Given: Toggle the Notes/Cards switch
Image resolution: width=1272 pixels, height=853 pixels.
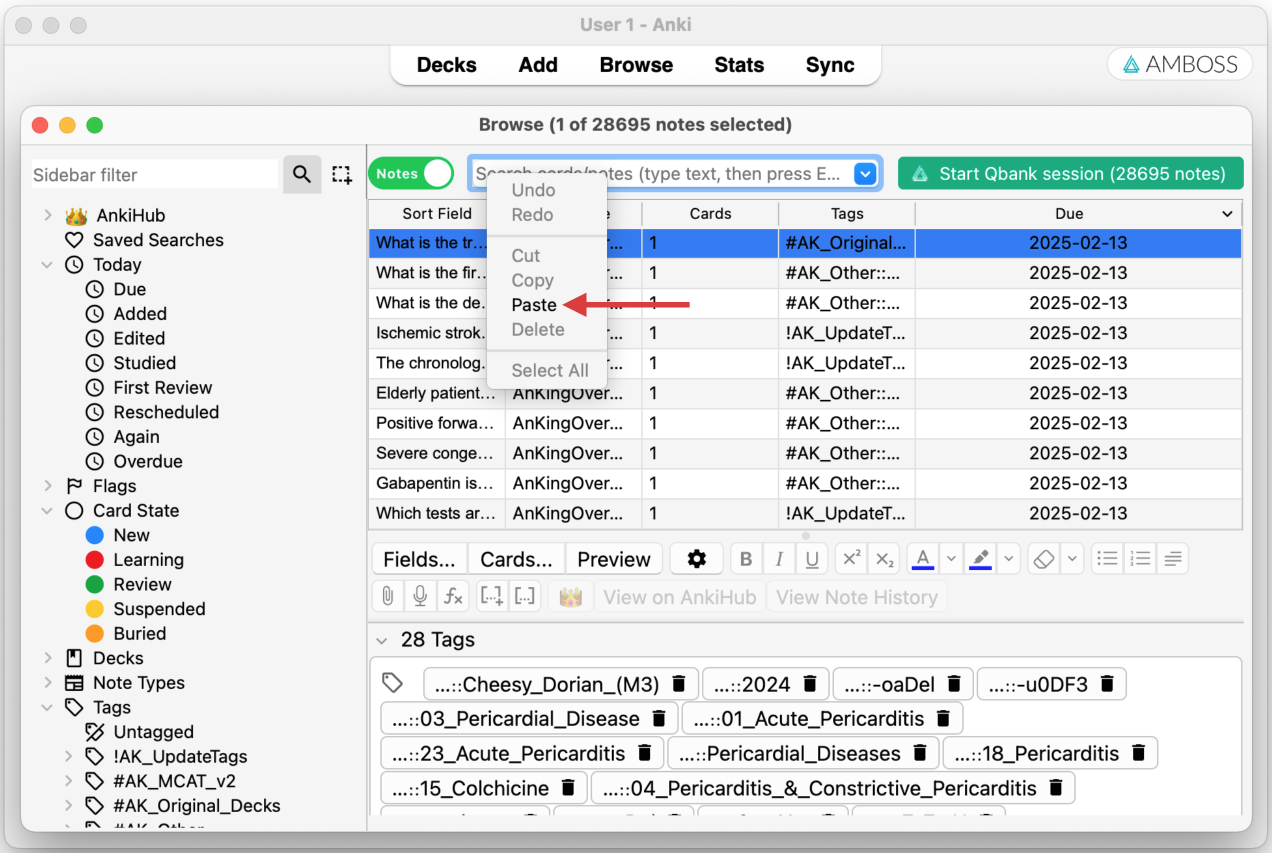Looking at the screenshot, I should (x=411, y=173).
